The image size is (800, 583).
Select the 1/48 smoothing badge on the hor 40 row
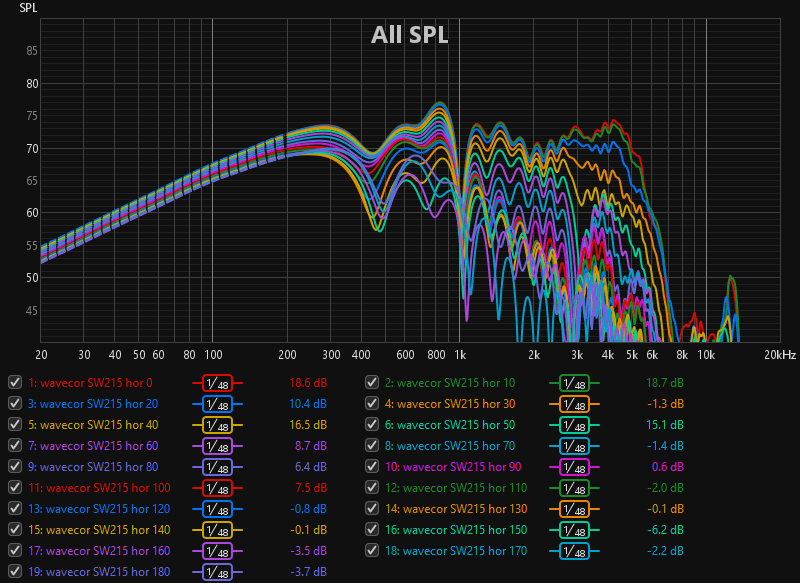tap(217, 425)
